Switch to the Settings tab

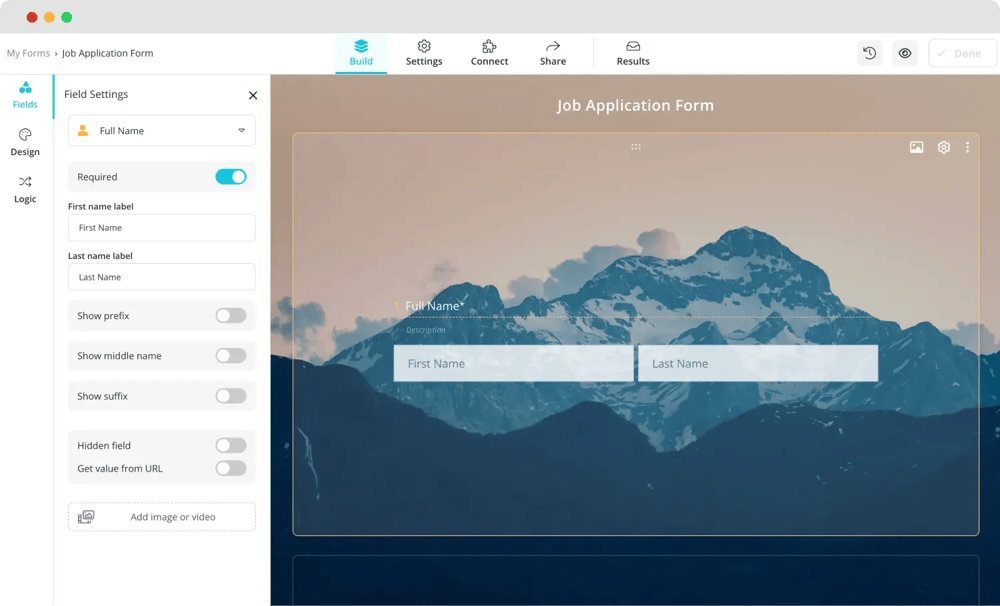(424, 53)
